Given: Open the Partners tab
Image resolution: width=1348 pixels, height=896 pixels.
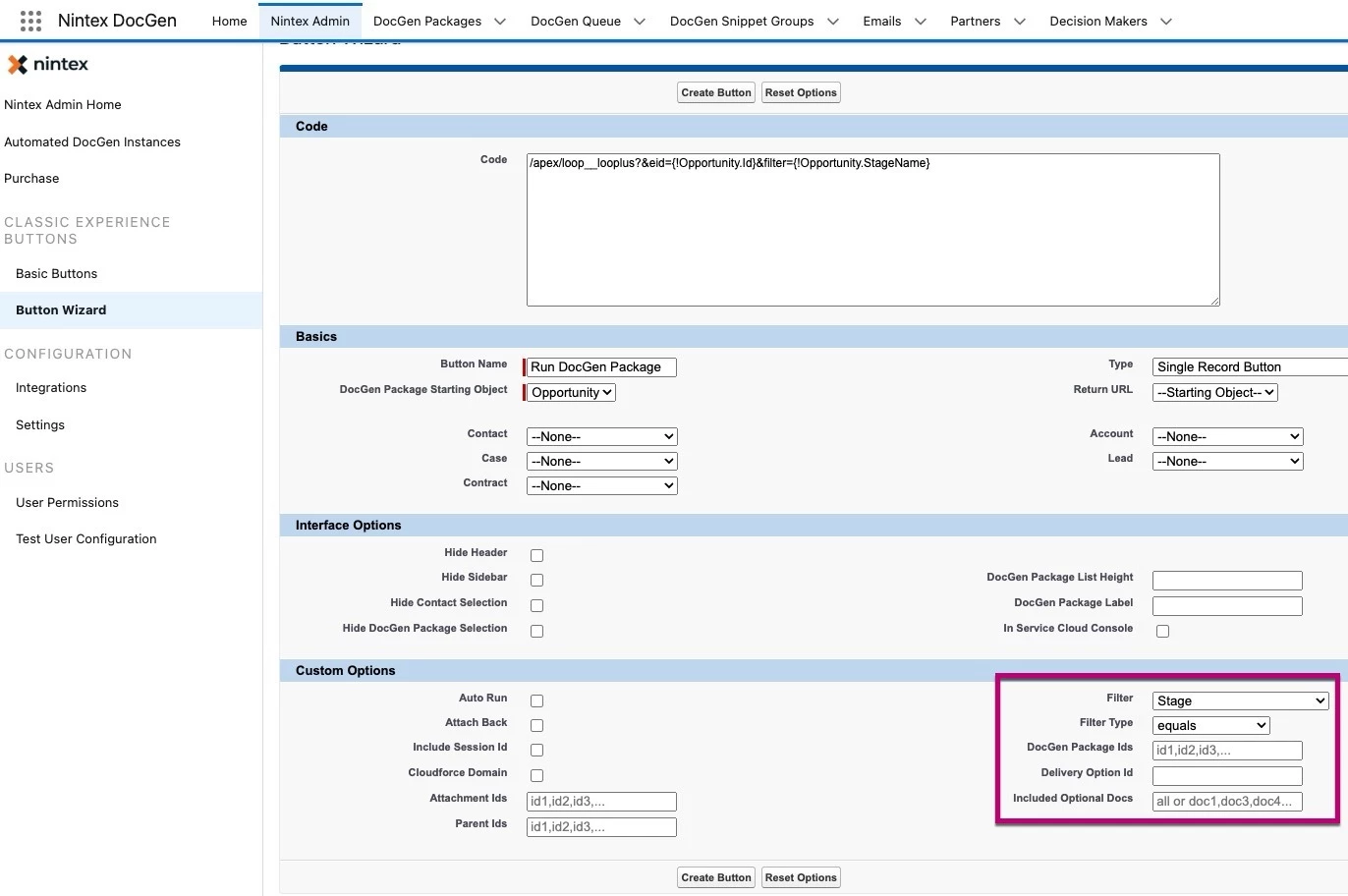Looking at the screenshot, I should pyautogui.click(x=975, y=21).
